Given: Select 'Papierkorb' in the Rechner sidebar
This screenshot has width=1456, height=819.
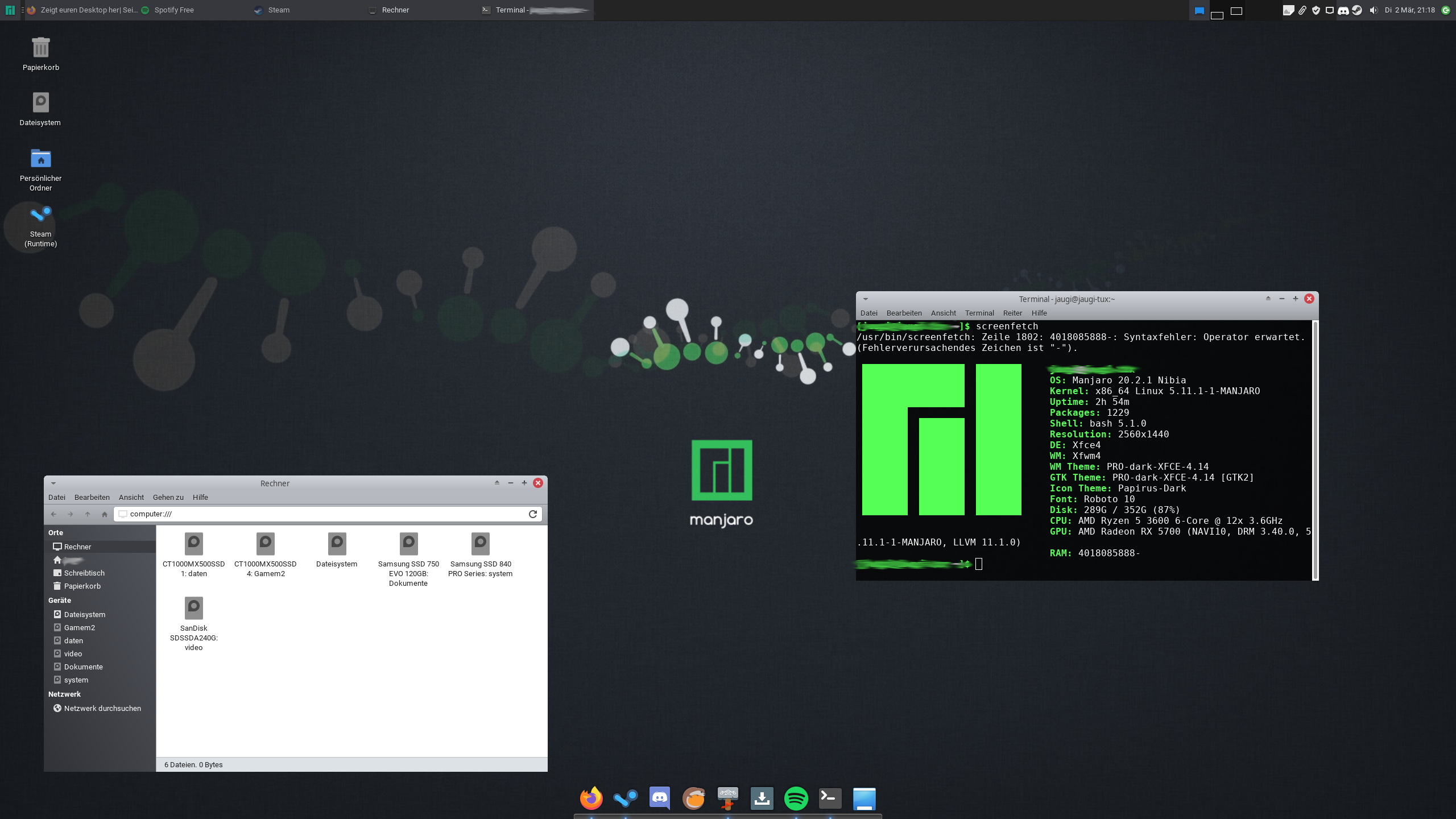Looking at the screenshot, I should click(83, 586).
